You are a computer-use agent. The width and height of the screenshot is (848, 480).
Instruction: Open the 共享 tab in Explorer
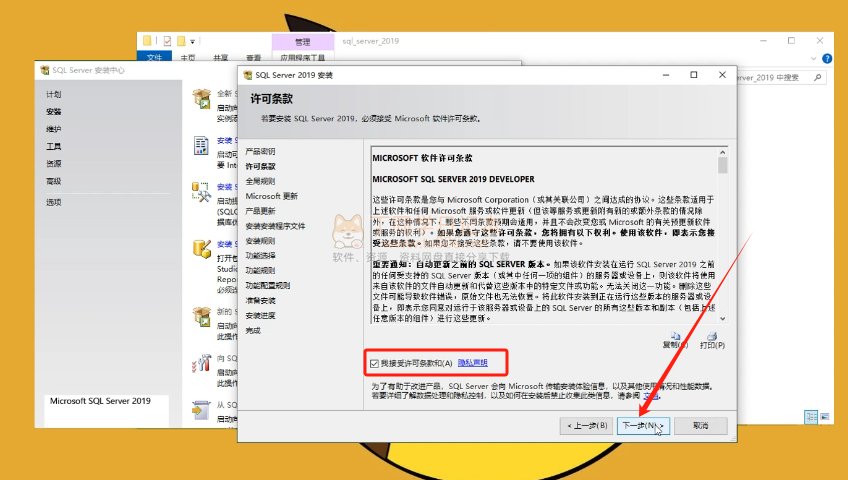(x=221, y=58)
